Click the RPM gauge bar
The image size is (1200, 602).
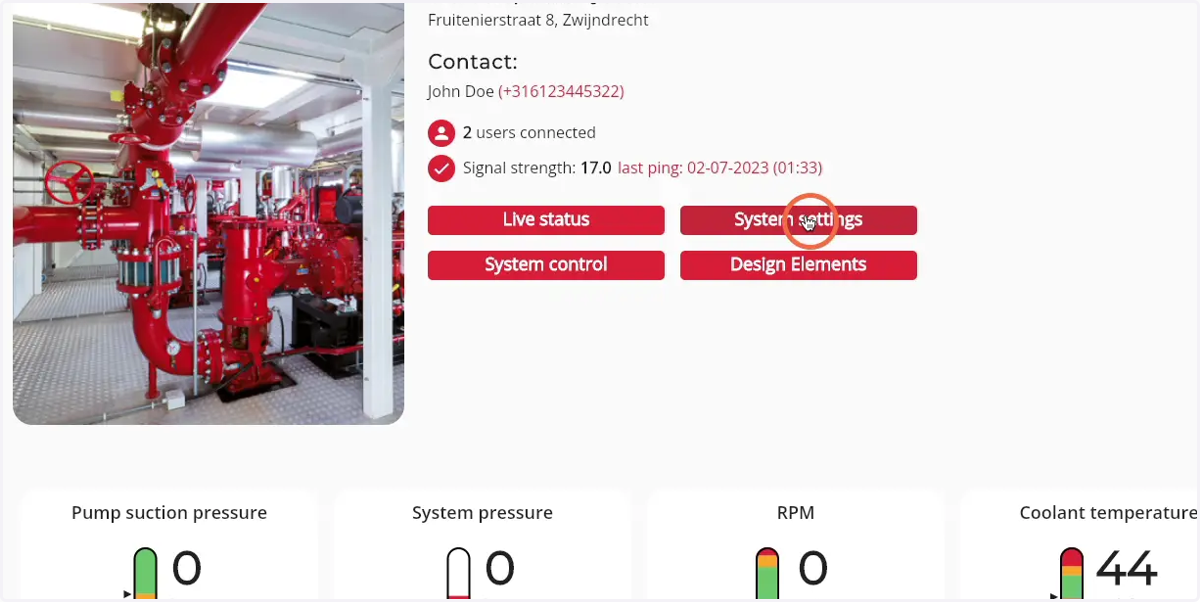tap(767, 573)
